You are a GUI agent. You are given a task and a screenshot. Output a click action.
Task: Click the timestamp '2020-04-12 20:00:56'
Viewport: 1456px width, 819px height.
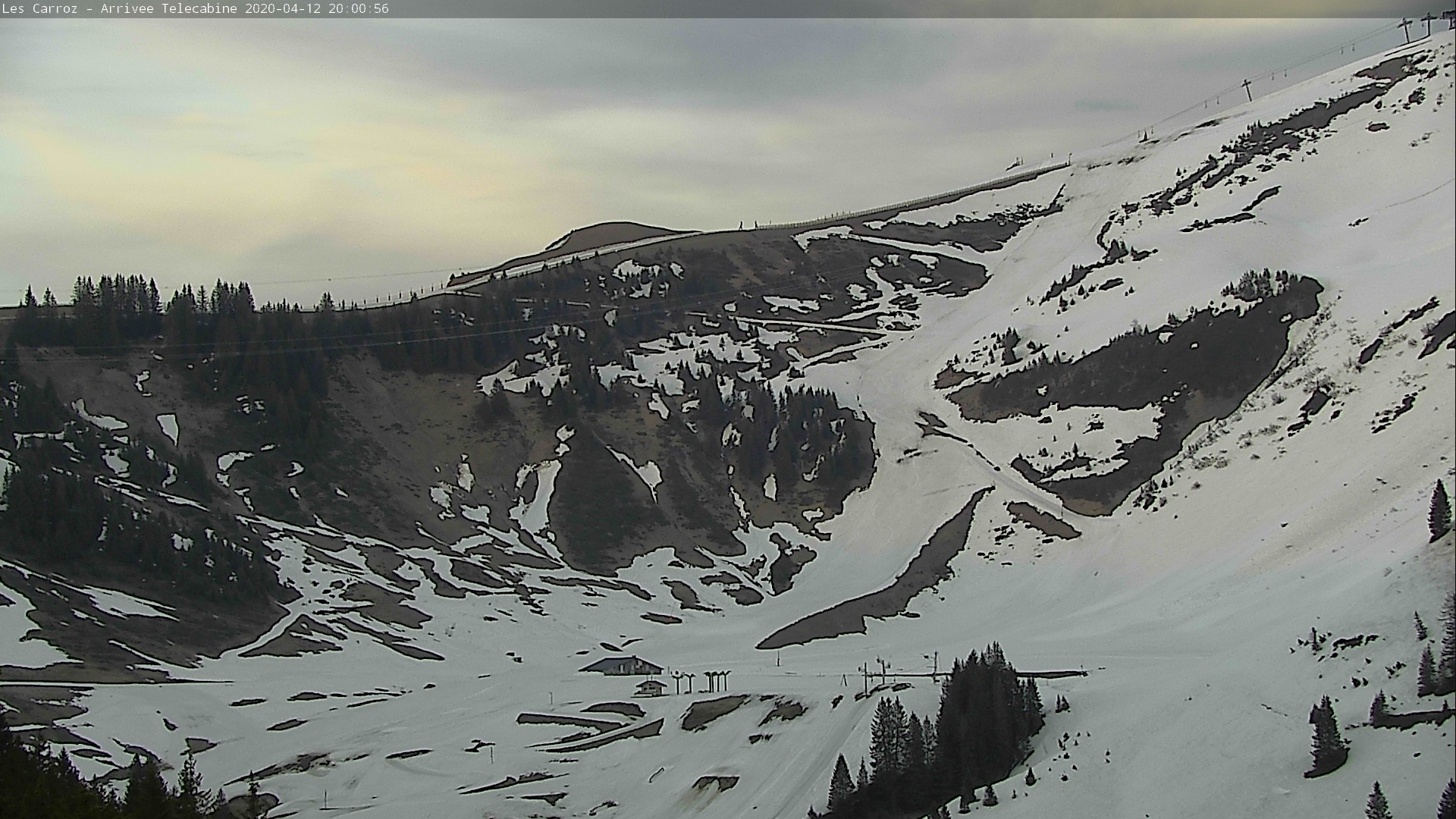(317, 9)
